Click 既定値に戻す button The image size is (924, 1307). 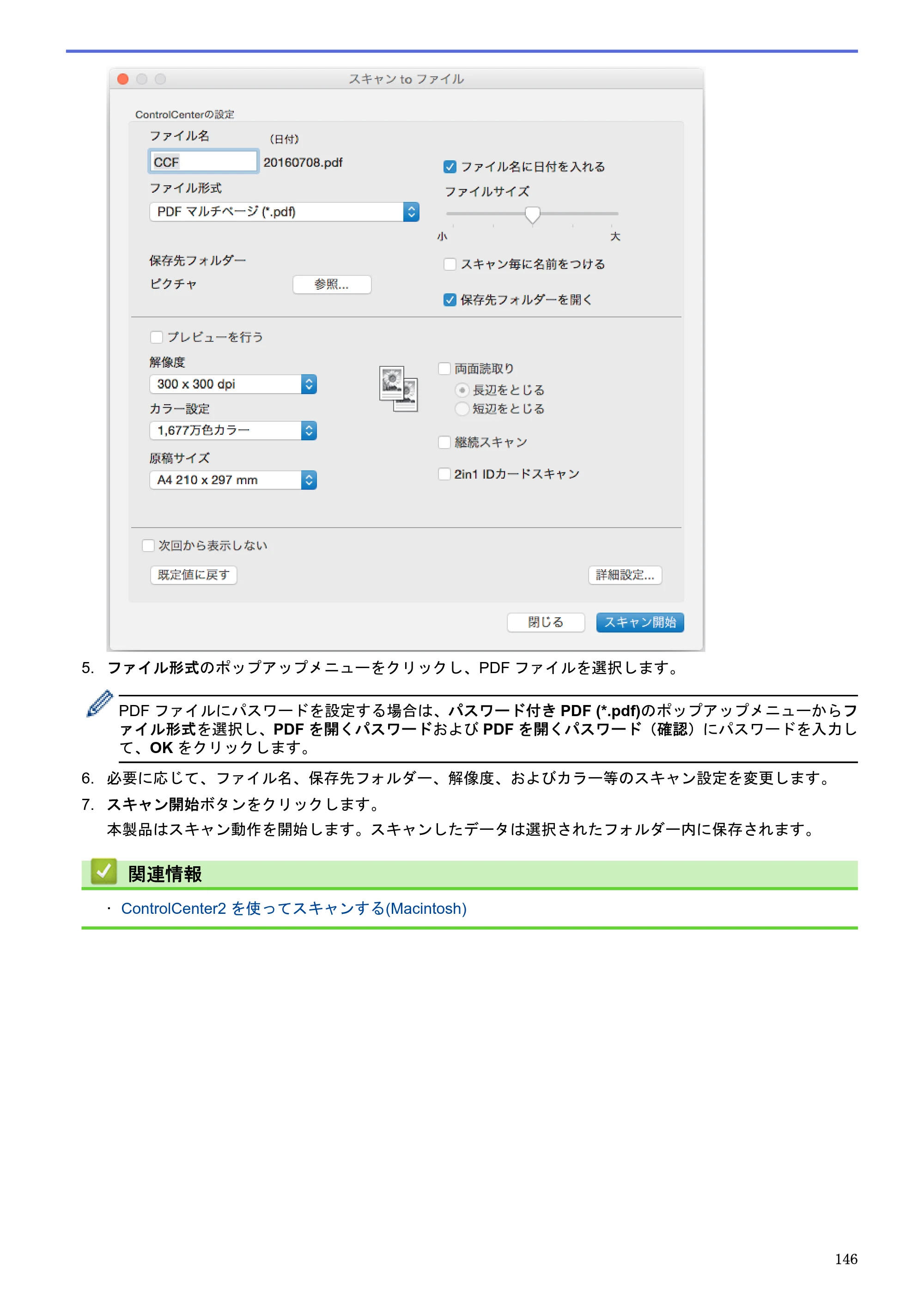click(194, 575)
